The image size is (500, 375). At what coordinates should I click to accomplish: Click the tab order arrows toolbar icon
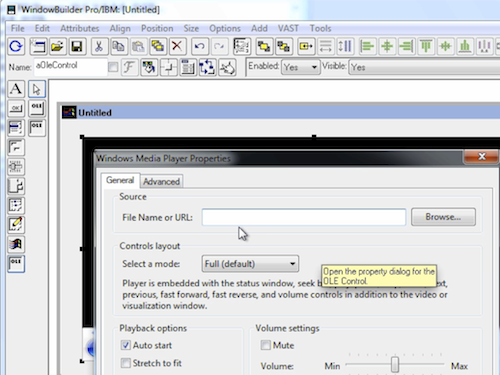pyautogui.click(x=207, y=67)
